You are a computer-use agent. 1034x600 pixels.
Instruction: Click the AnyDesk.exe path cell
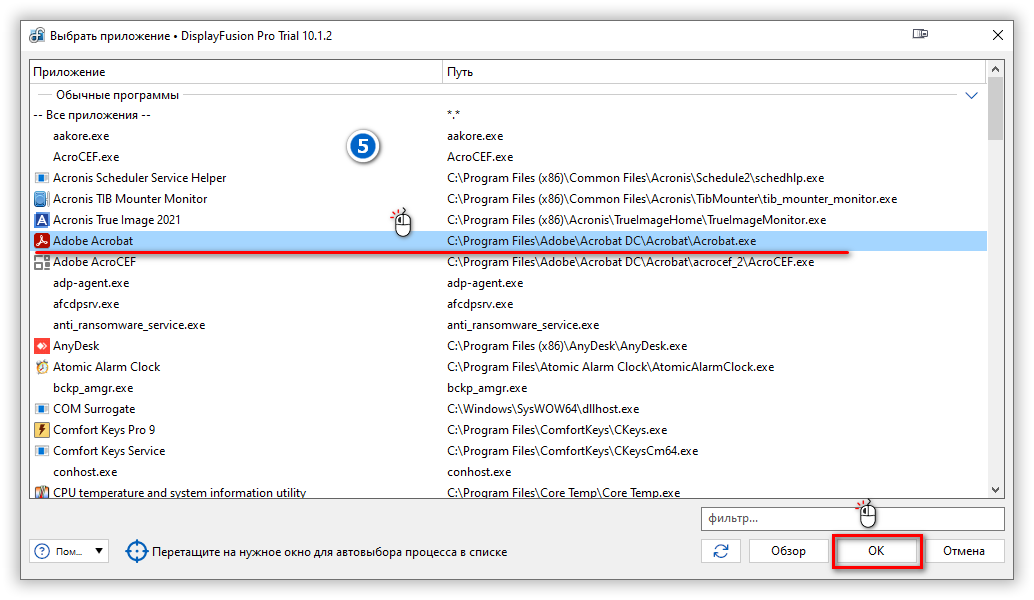click(567, 346)
